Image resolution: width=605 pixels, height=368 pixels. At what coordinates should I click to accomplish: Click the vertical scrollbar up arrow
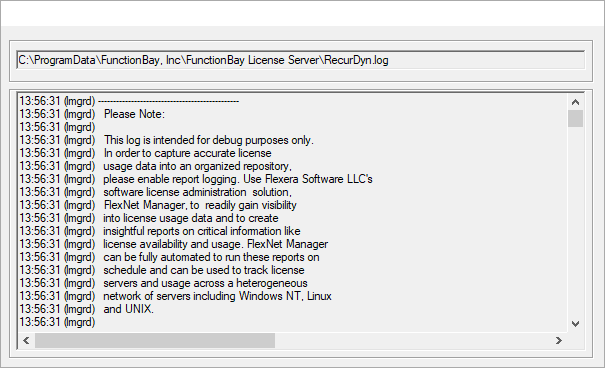pos(575,102)
